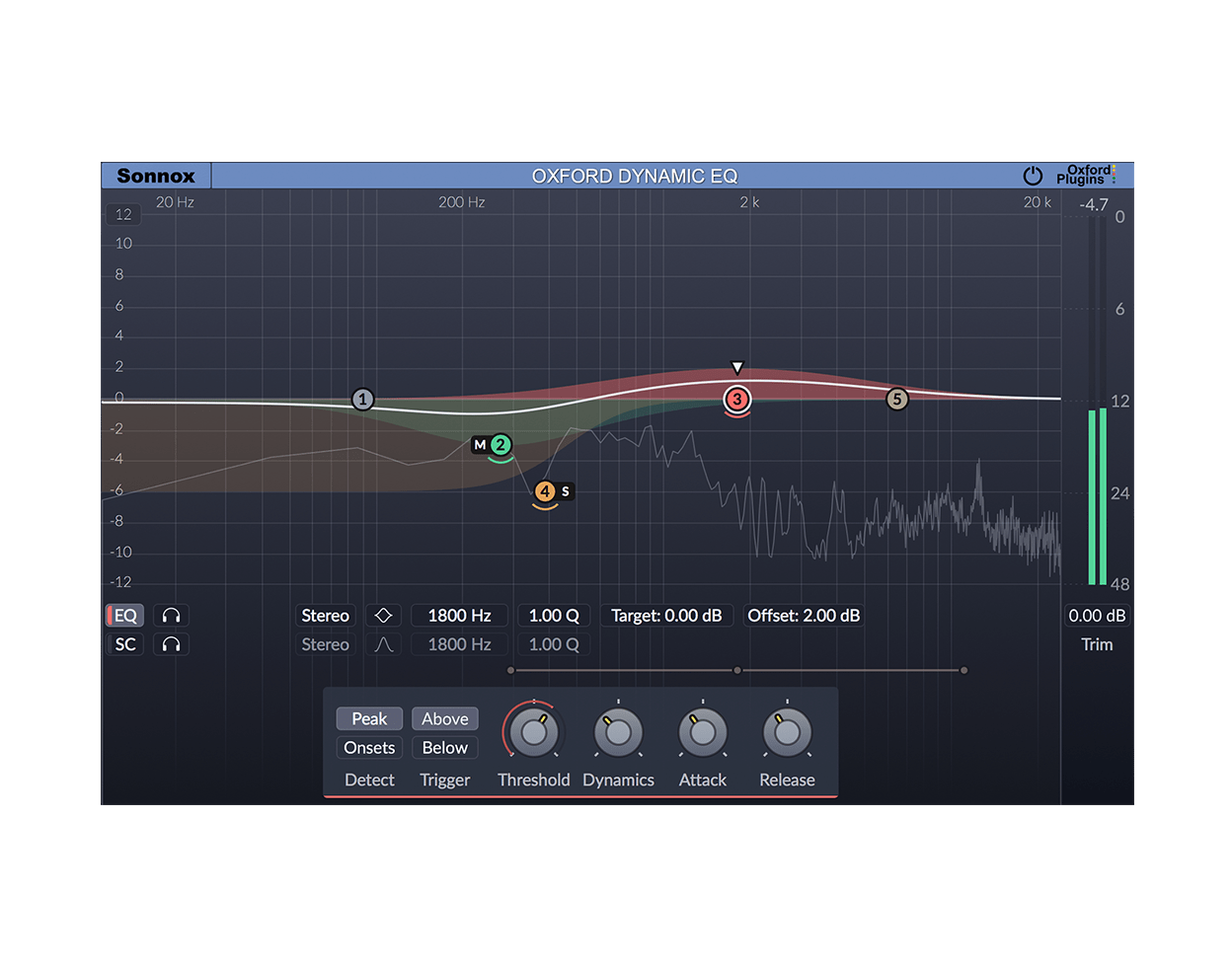Click the middle handle of the range slider

coord(737,671)
